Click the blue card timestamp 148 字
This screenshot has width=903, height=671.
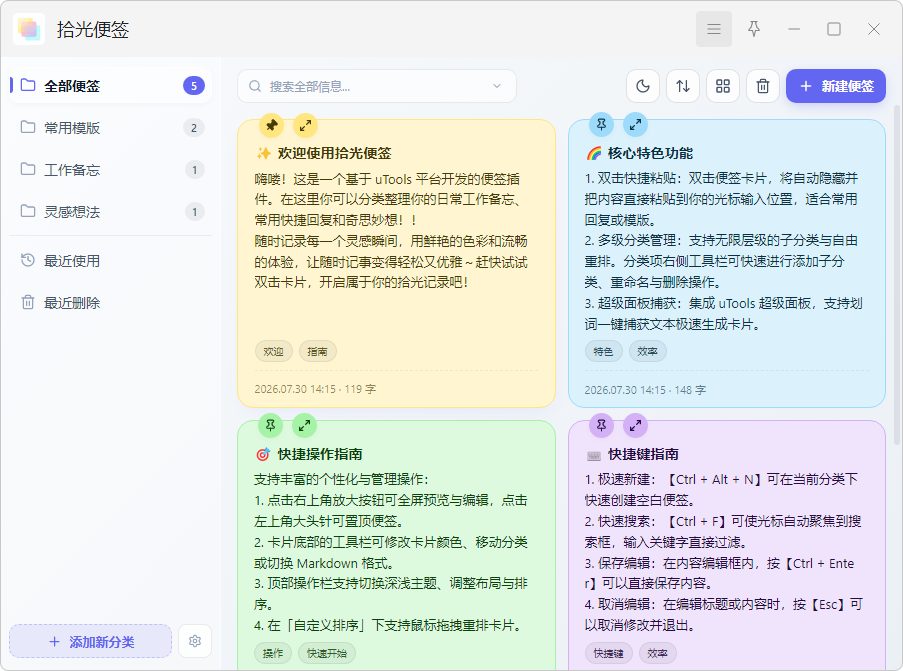pos(645,390)
